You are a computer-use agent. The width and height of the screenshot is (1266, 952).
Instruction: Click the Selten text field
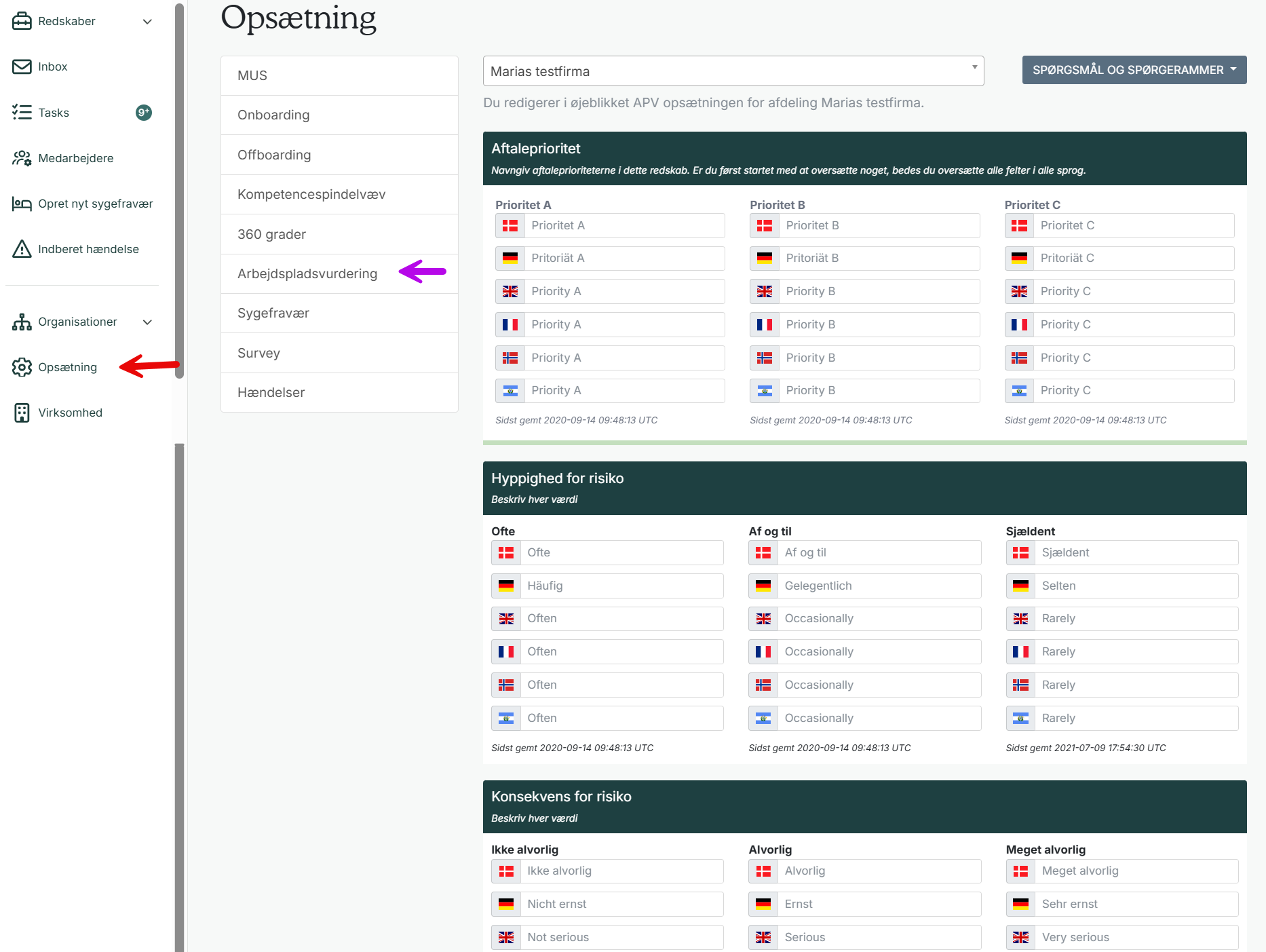[1136, 586]
